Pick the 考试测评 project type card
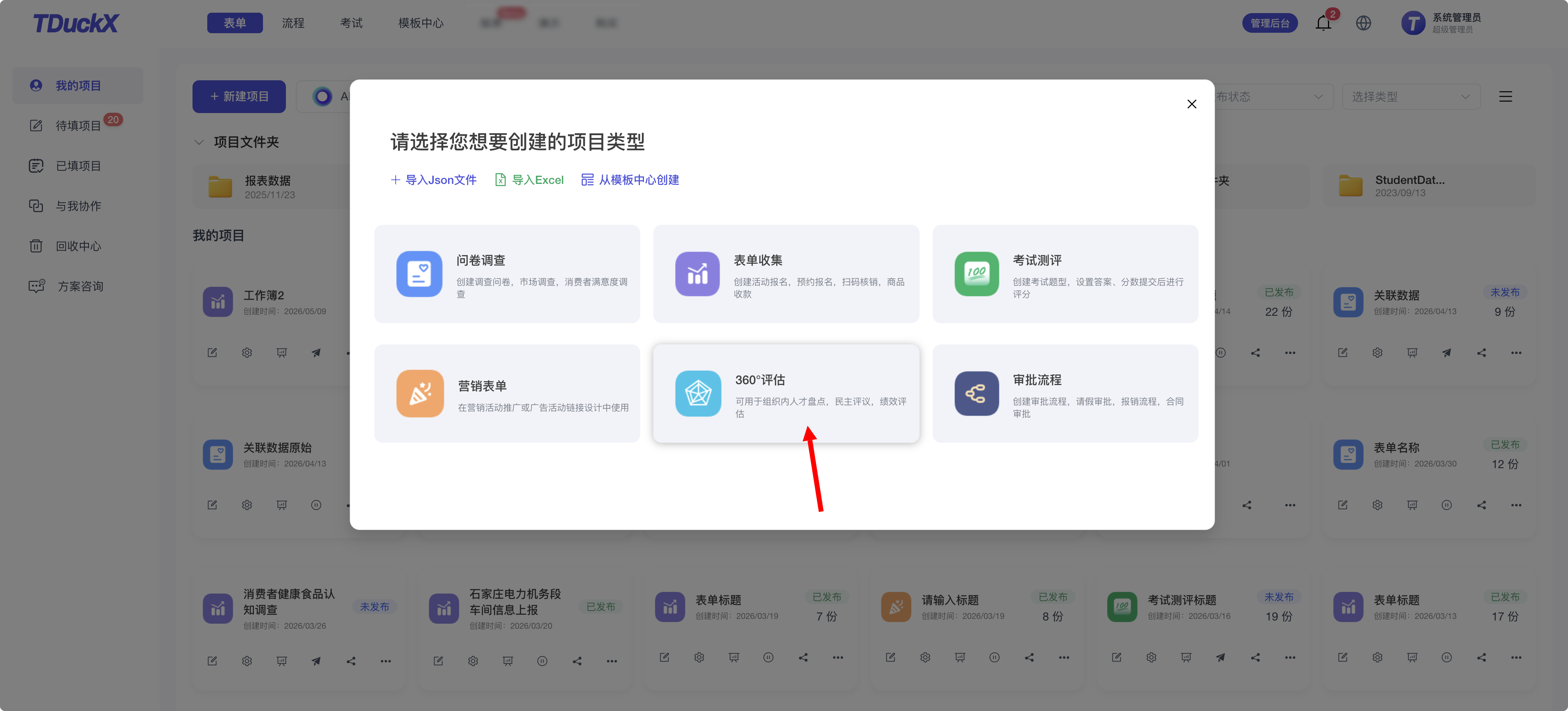The image size is (1568, 711). [1065, 274]
